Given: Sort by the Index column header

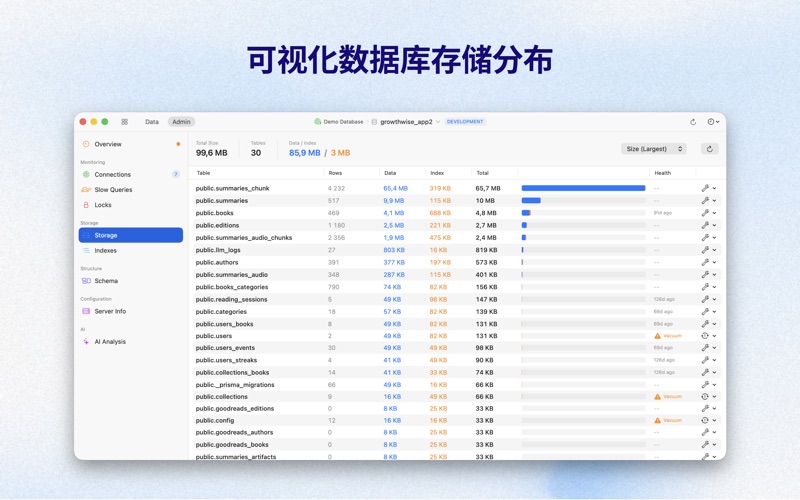Looking at the screenshot, I should pos(437,173).
